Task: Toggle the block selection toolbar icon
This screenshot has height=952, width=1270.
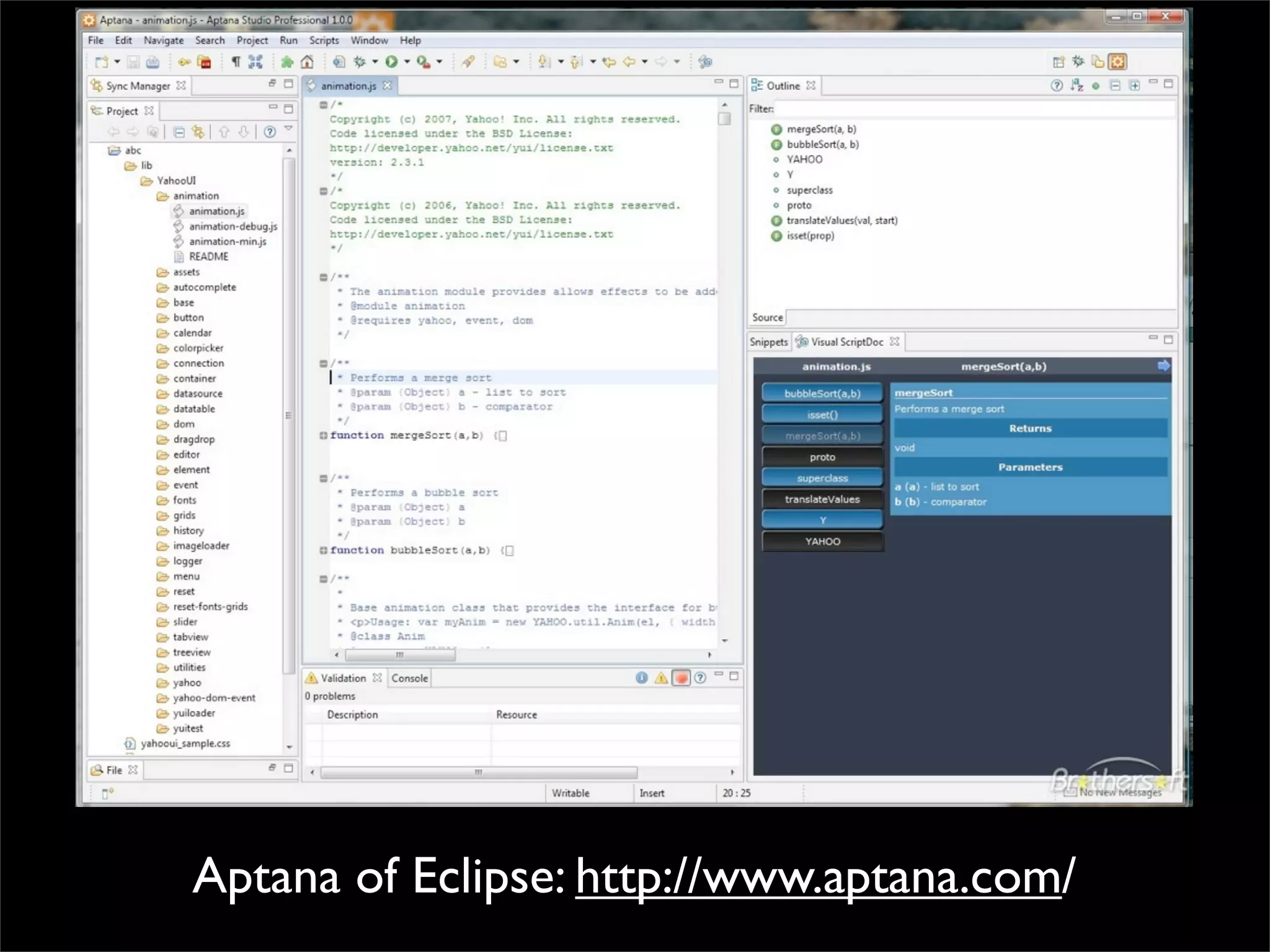Action: [x=255, y=61]
